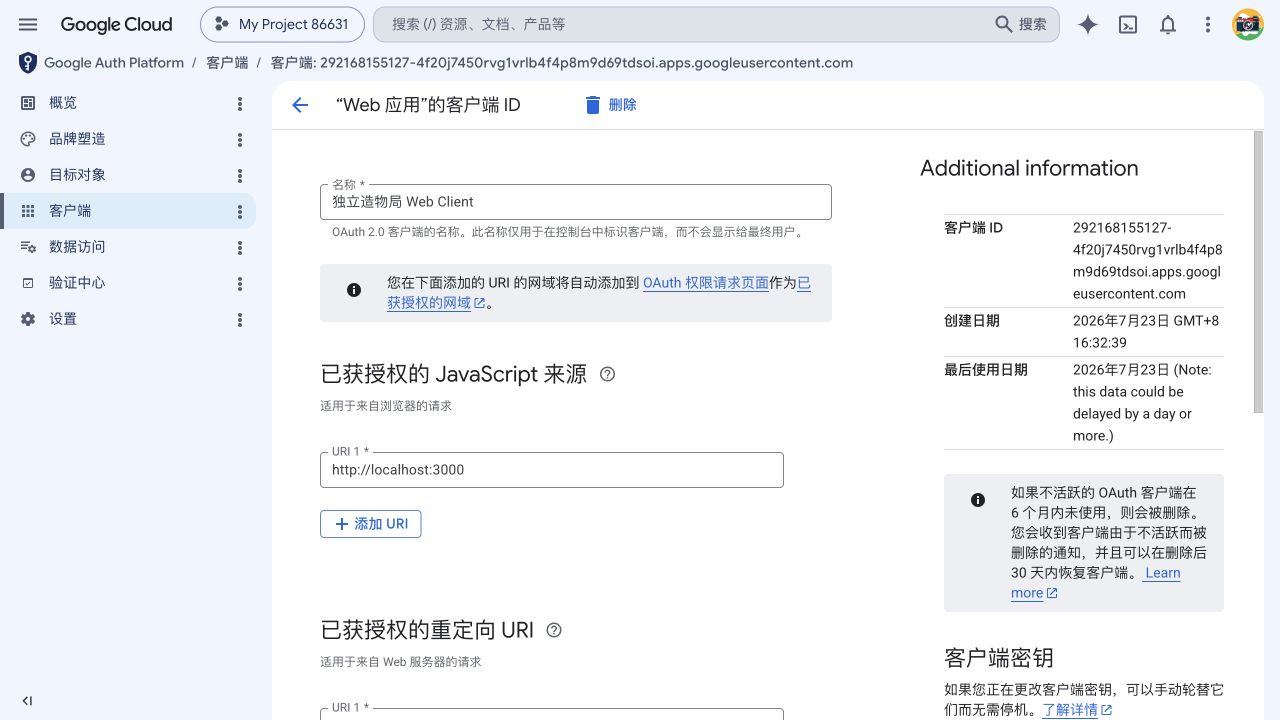Click the Google Cloud logo
Viewport: 1280px width, 720px height.
[116, 24]
